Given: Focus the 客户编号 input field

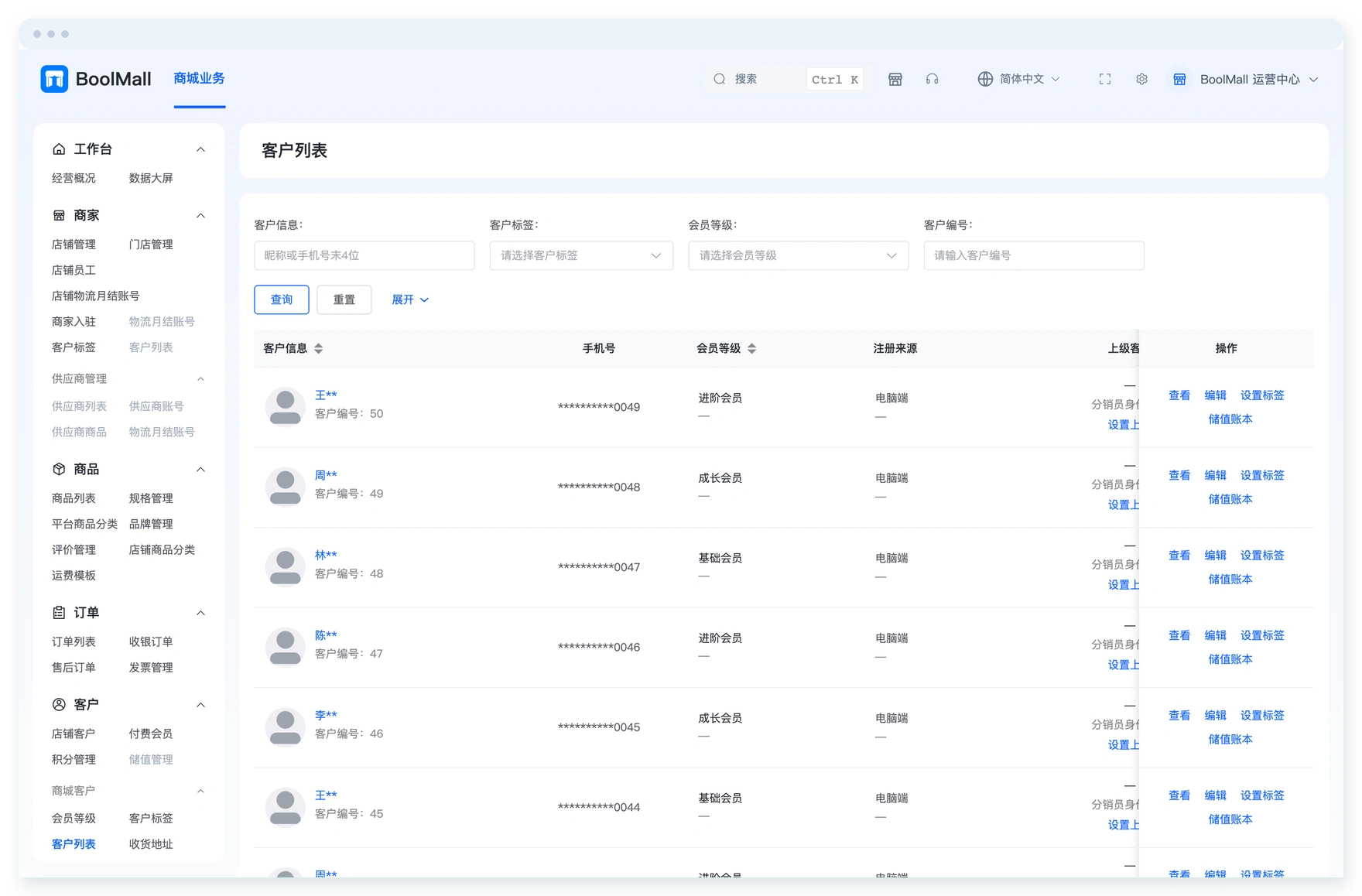Looking at the screenshot, I should coord(1034,255).
